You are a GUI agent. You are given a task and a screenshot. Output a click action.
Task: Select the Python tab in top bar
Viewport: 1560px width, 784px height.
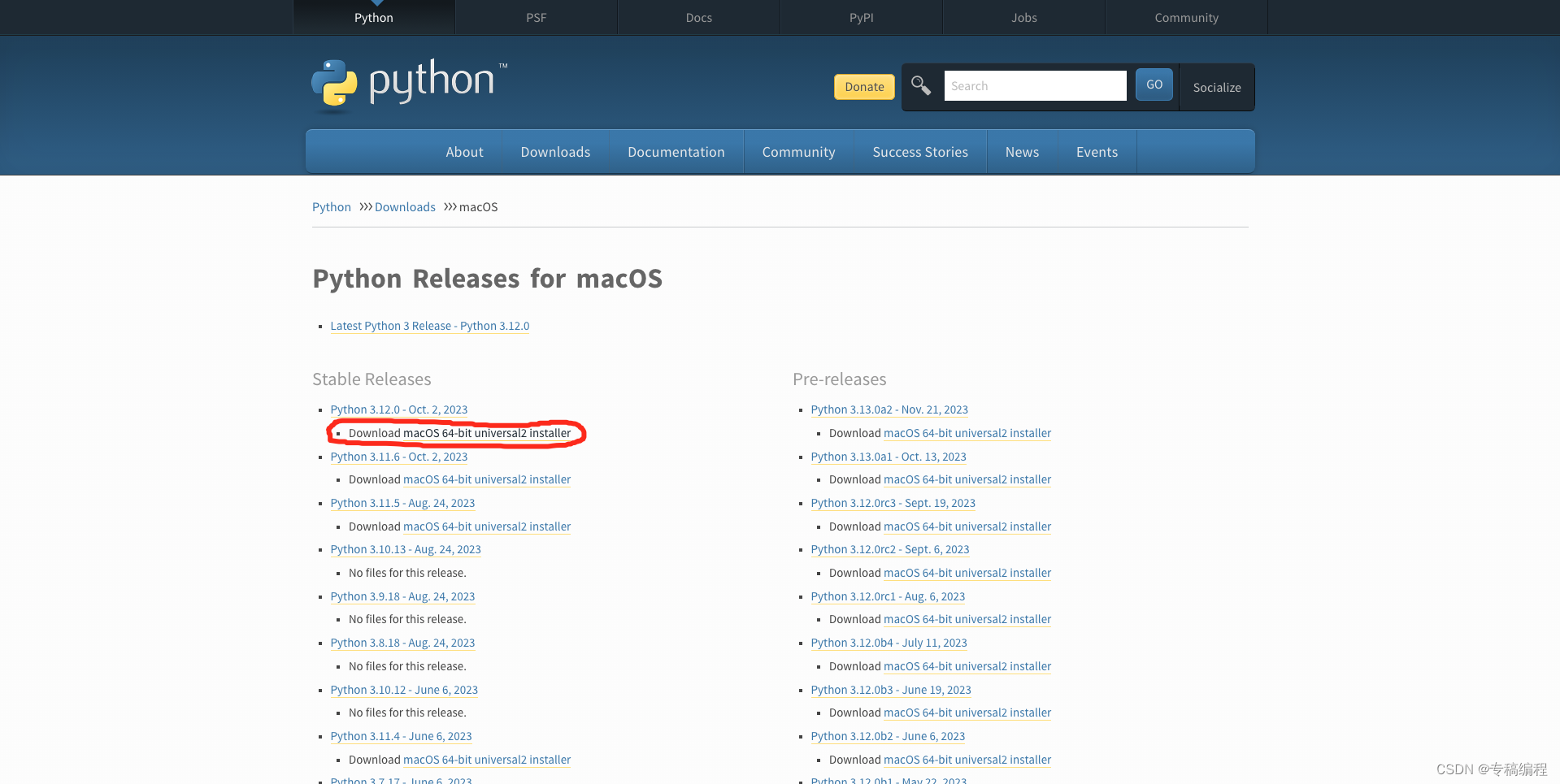[x=374, y=17]
